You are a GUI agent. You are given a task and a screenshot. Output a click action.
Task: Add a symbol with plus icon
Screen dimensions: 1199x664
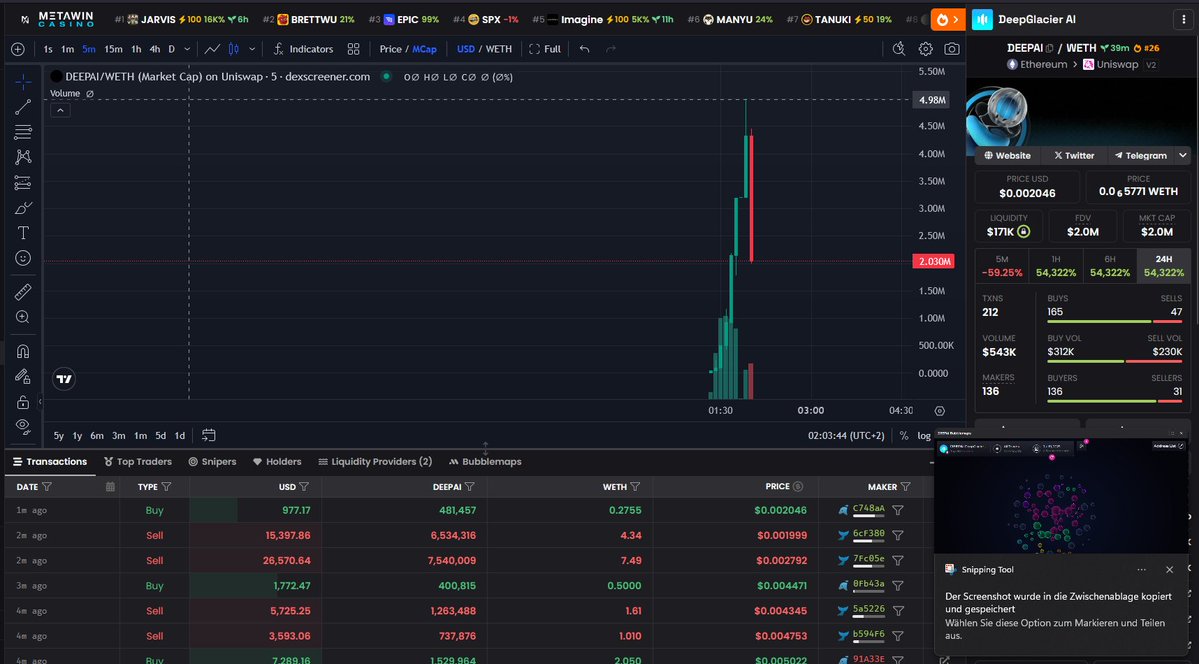pos(18,49)
